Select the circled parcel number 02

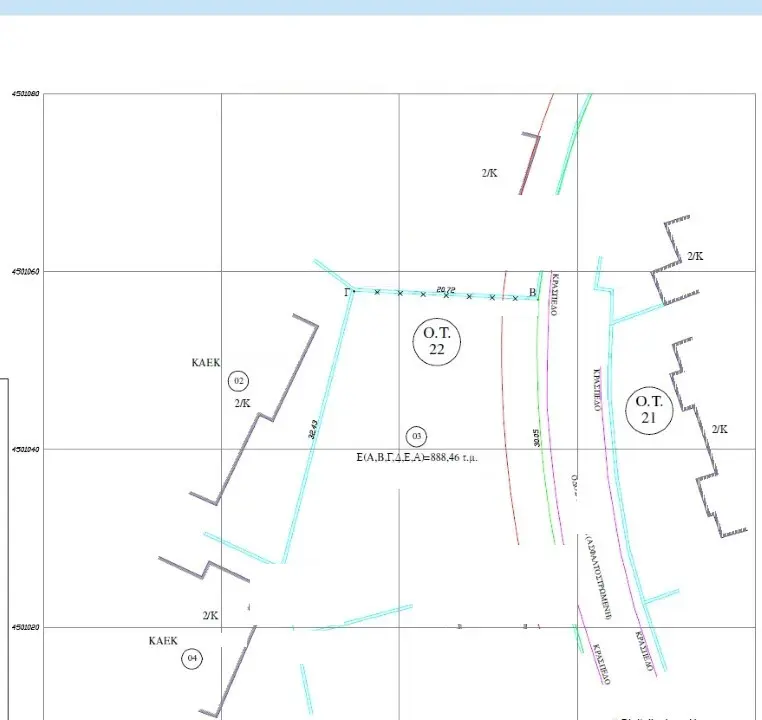tap(238, 381)
